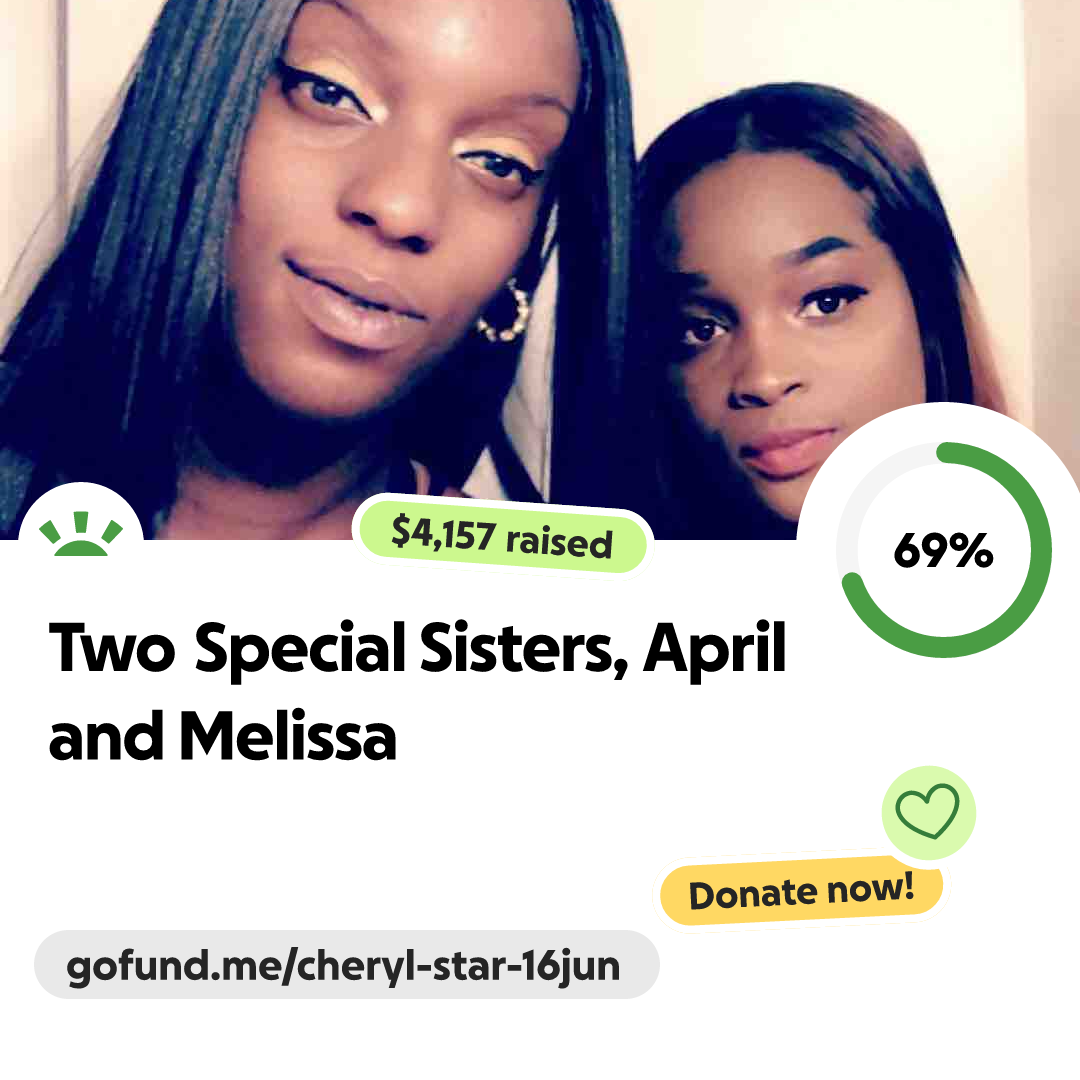
Task: Click the light green circle behind the heart
Action: tap(928, 813)
